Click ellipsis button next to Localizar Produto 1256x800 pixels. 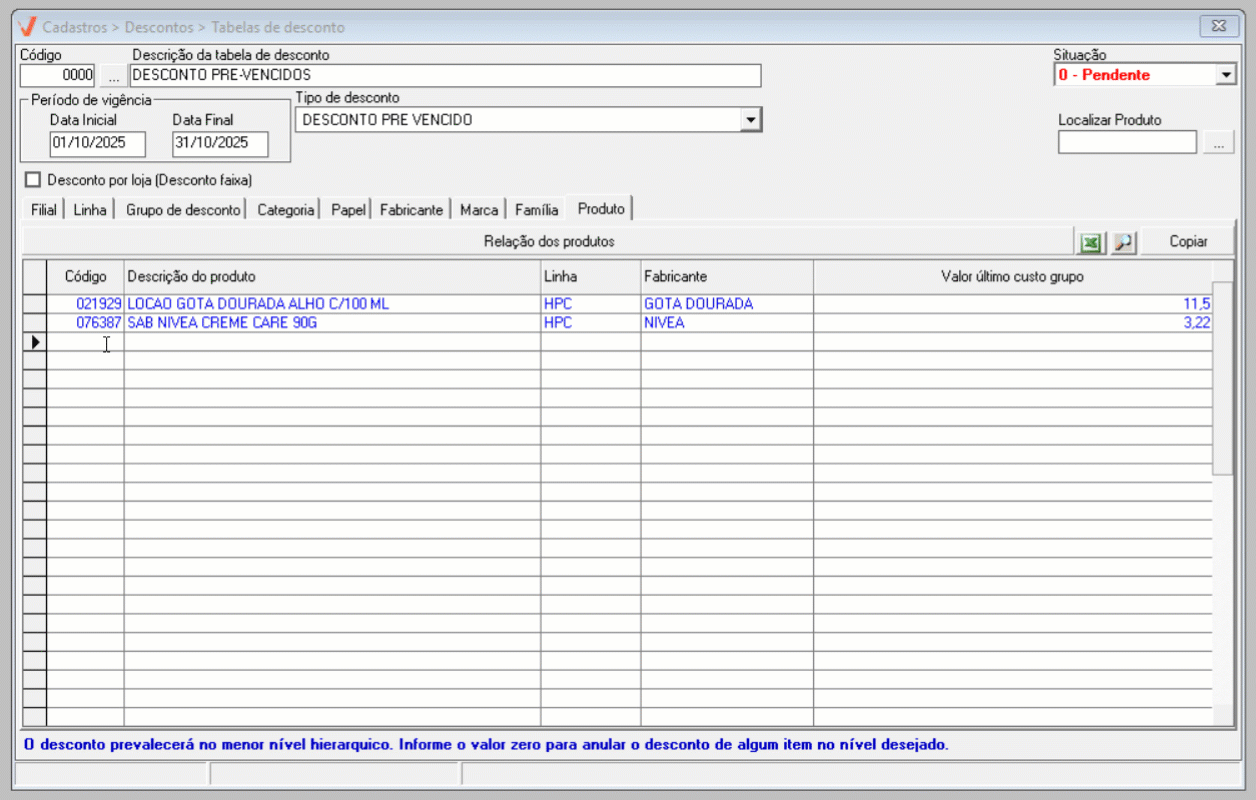pyautogui.click(x=1217, y=144)
